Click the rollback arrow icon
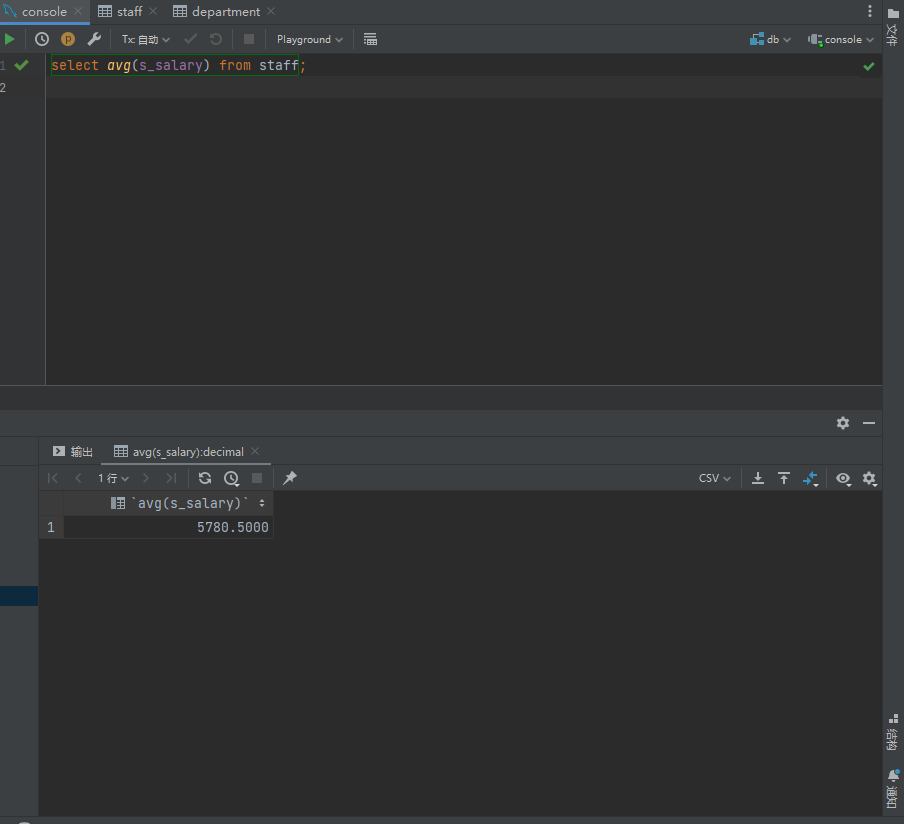The width and height of the screenshot is (904, 824). 216,39
